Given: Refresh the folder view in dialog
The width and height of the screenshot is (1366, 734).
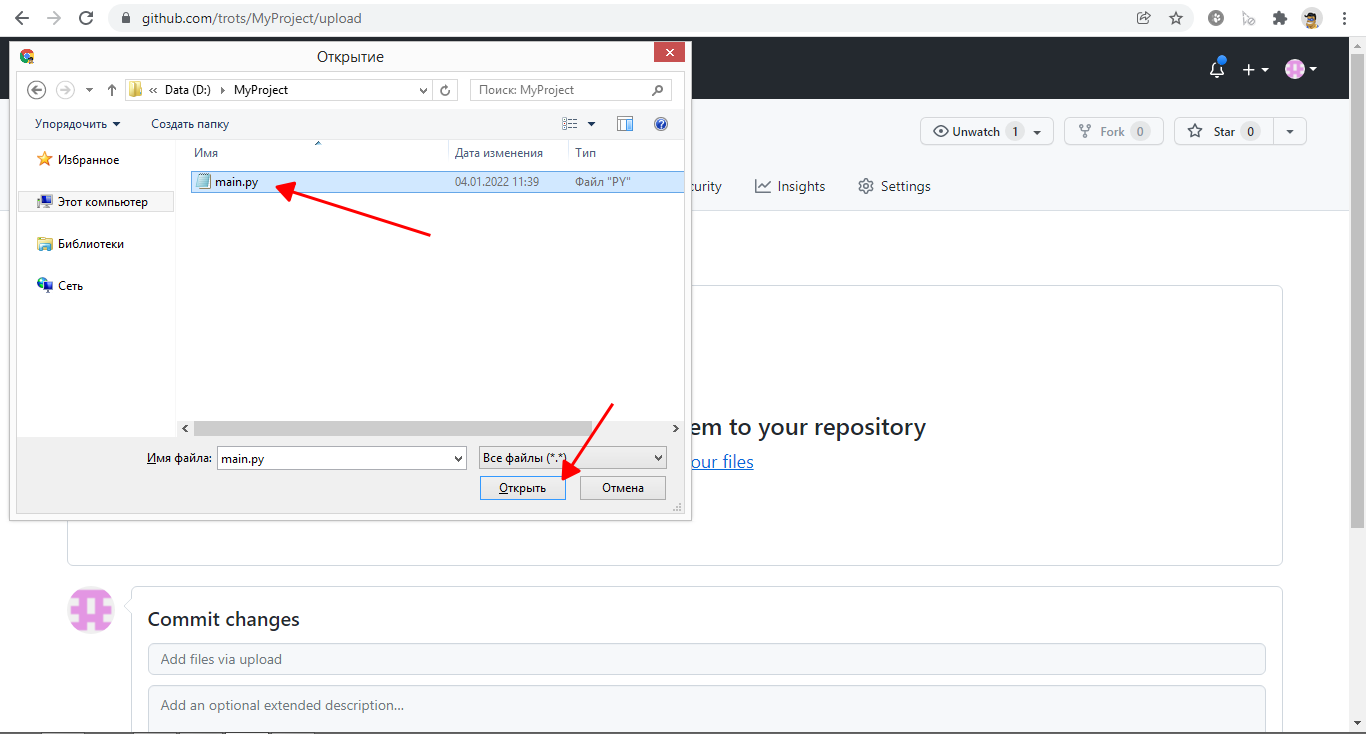Looking at the screenshot, I should pyautogui.click(x=446, y=90).
